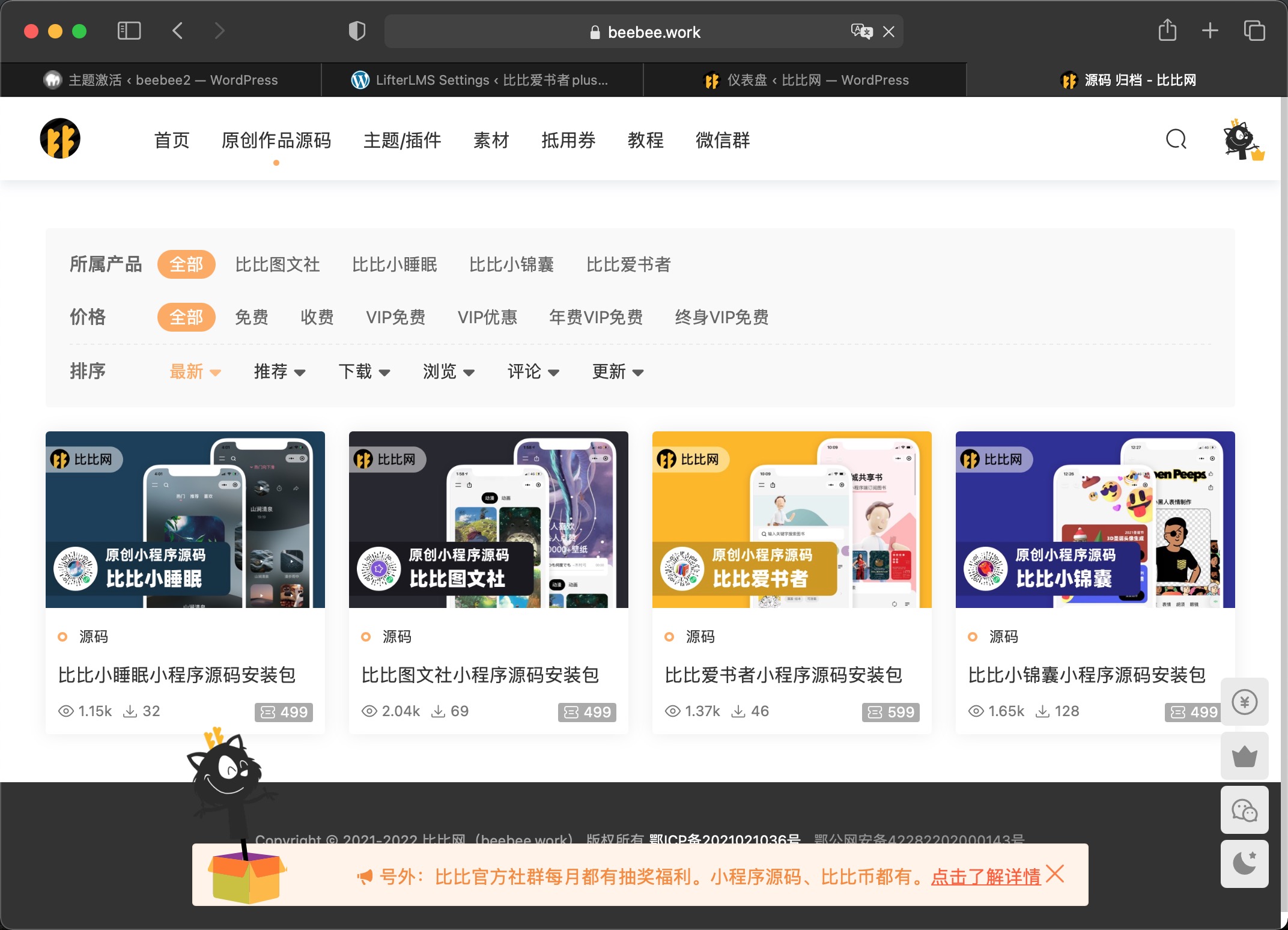The height and width of the screenshot is (930, 1288).
Task: Open 素材 menu item
Action: coord(491,140)
